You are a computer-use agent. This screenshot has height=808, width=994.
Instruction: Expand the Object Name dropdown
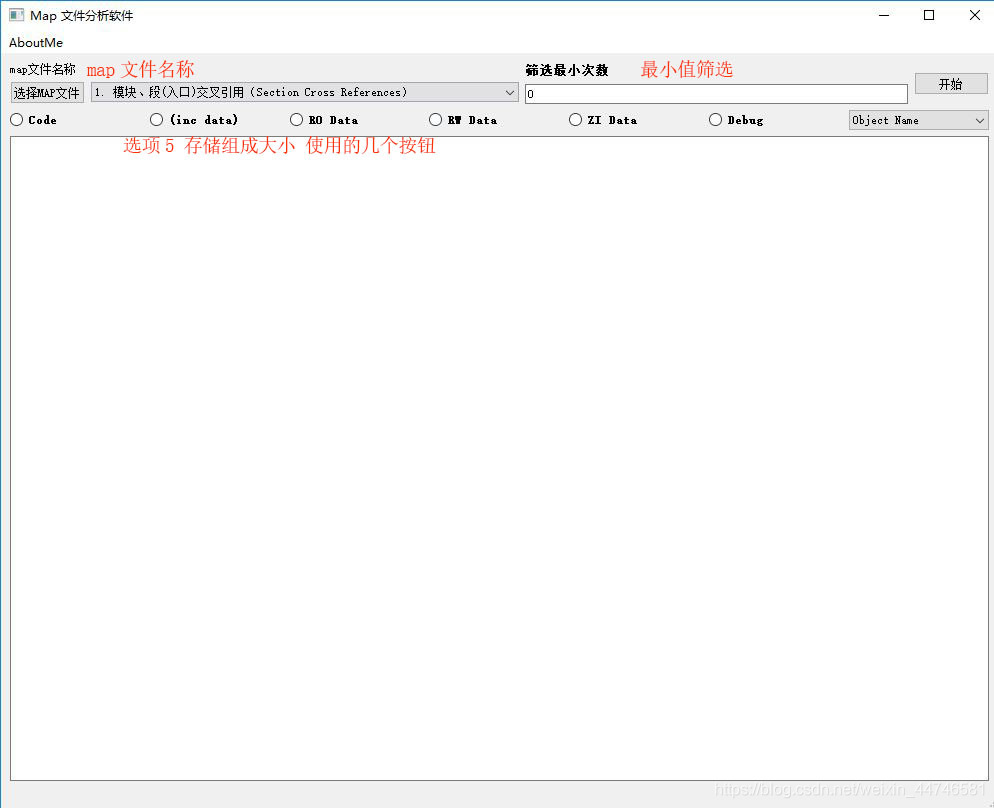coord(918,120)
